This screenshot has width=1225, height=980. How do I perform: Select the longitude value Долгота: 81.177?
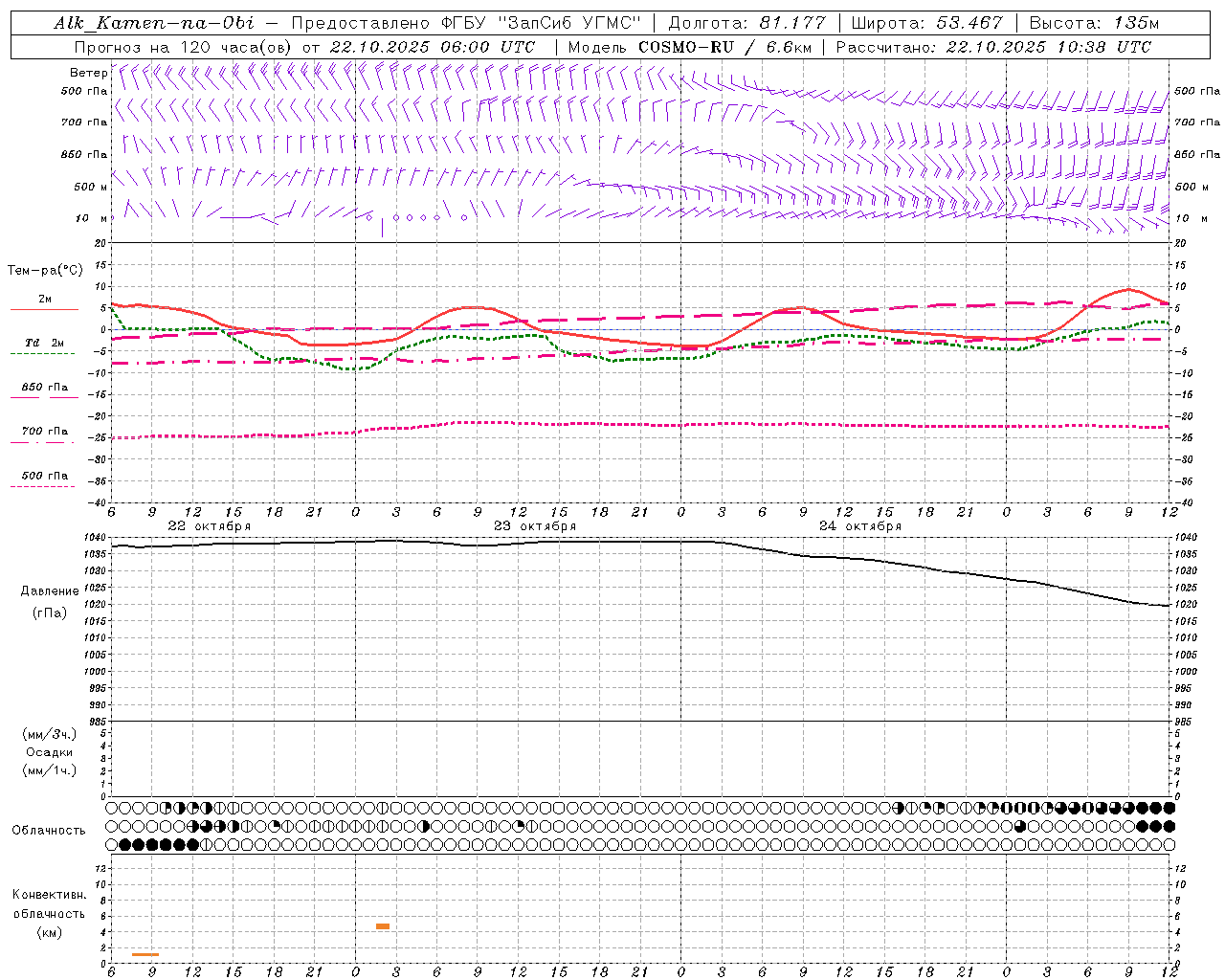pyautogui.click(x=746, y=23)
